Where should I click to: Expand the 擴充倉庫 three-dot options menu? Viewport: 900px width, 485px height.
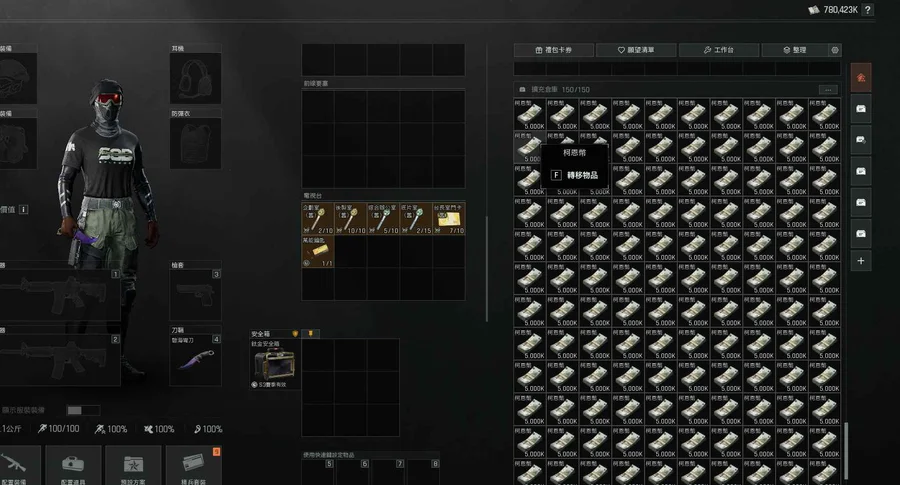827,90
